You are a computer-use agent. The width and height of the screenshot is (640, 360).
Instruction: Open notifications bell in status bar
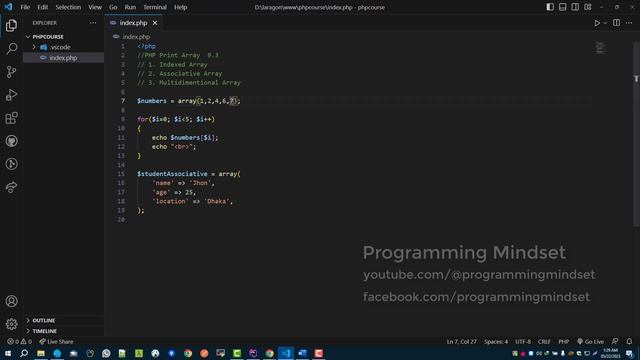click(629, 342)
